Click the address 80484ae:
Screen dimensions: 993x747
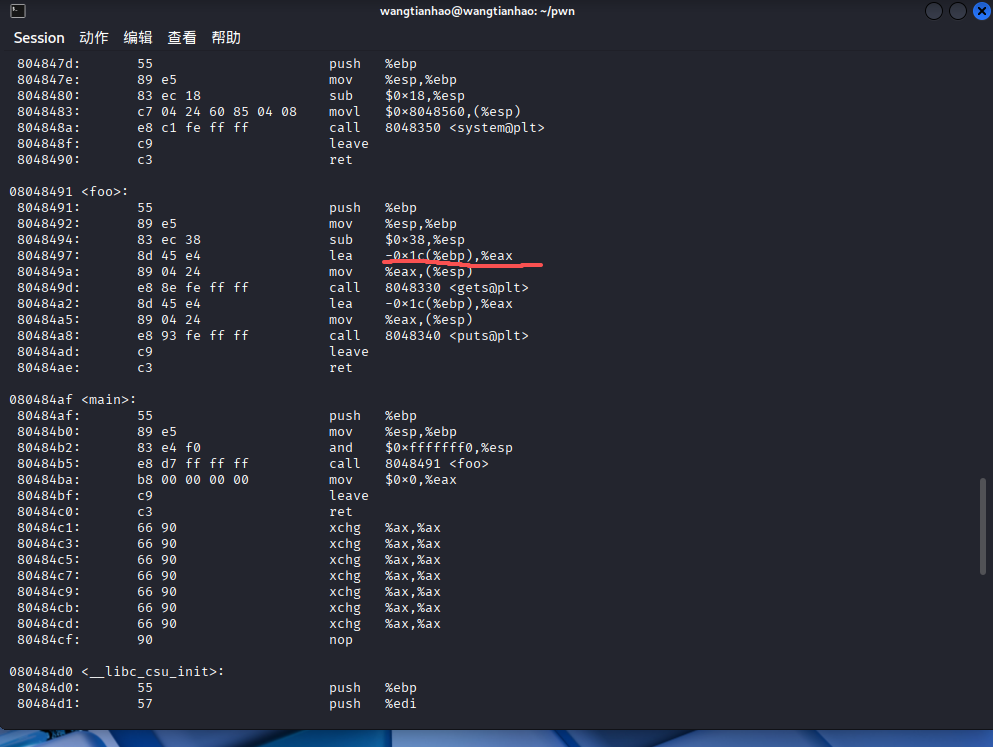coord(49,368)
